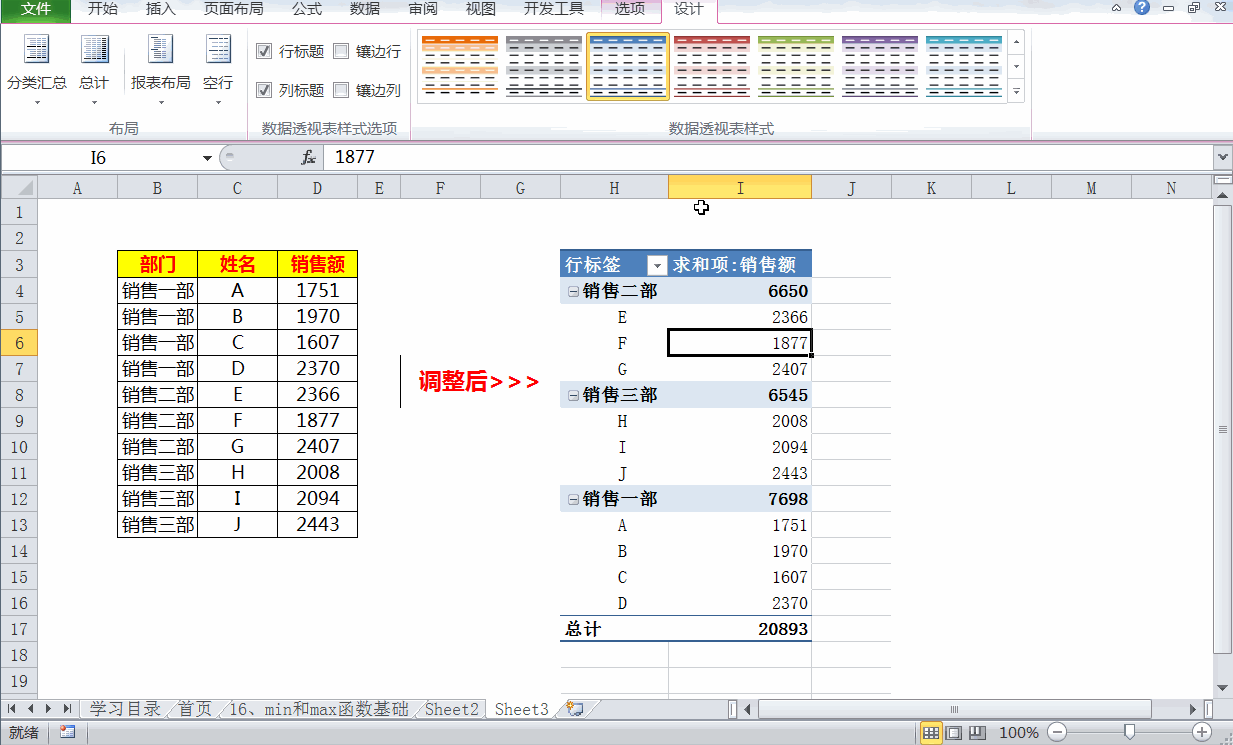
Task: Apply the green pivot table style
Action: tap(795, 66)
